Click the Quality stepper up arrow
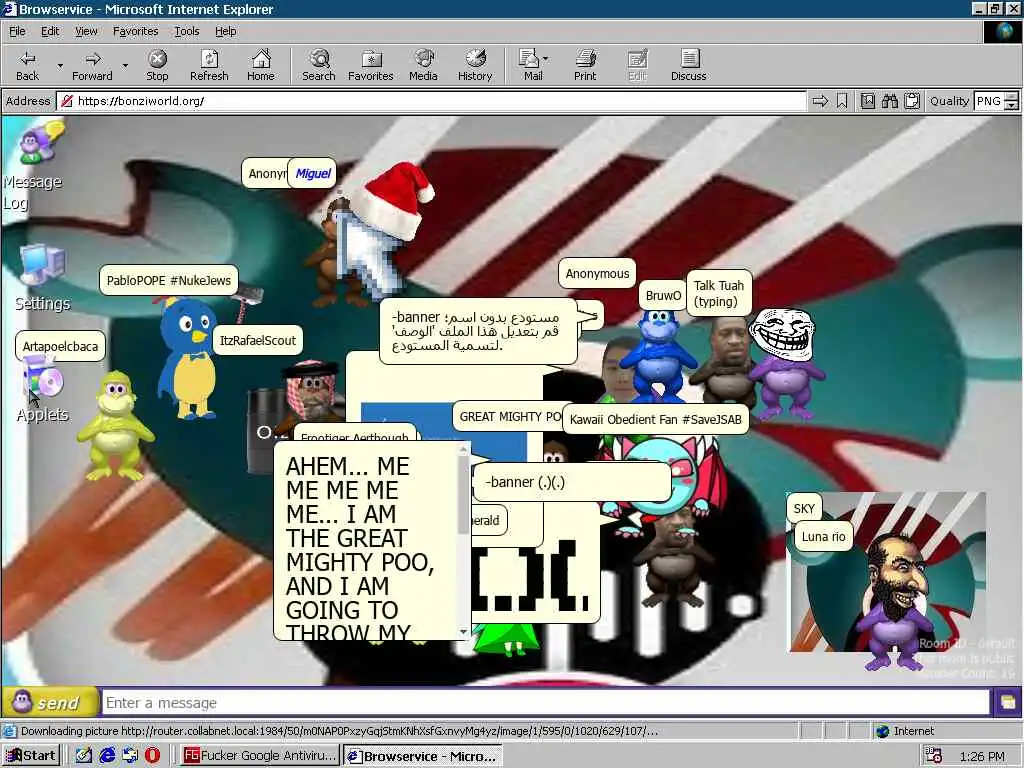1024x768 pixels. pos(1012,97)
